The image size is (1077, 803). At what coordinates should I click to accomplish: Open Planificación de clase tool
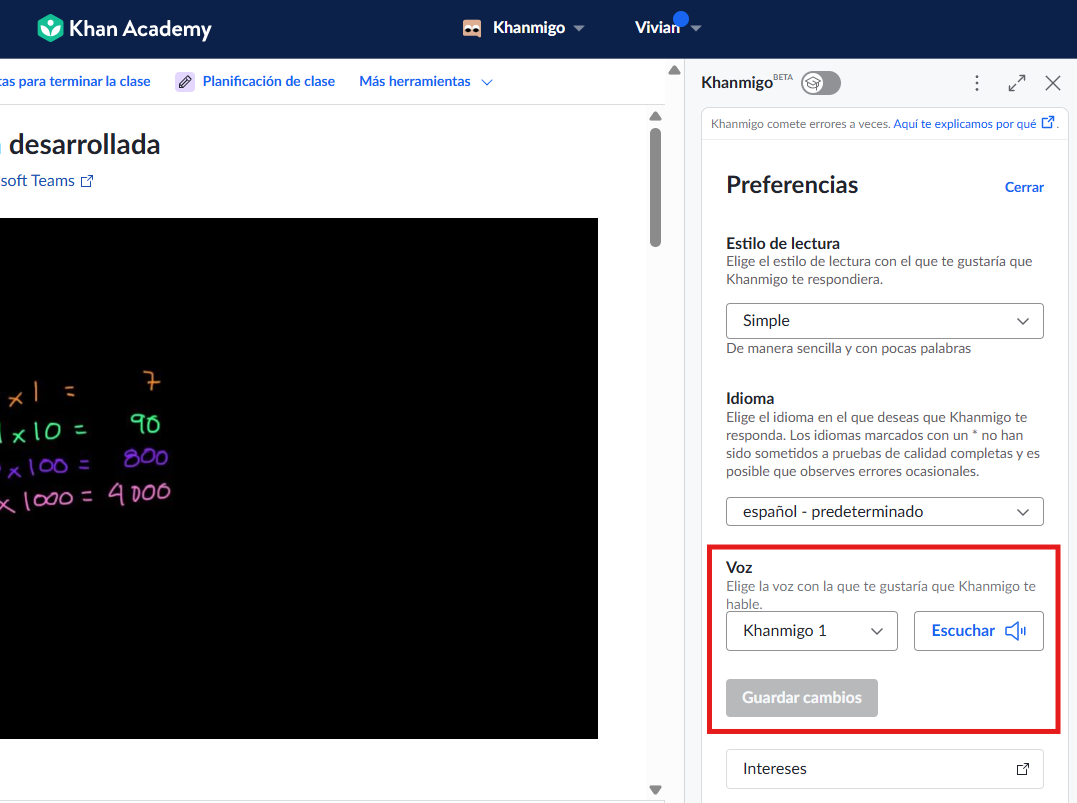coord(269,81)
